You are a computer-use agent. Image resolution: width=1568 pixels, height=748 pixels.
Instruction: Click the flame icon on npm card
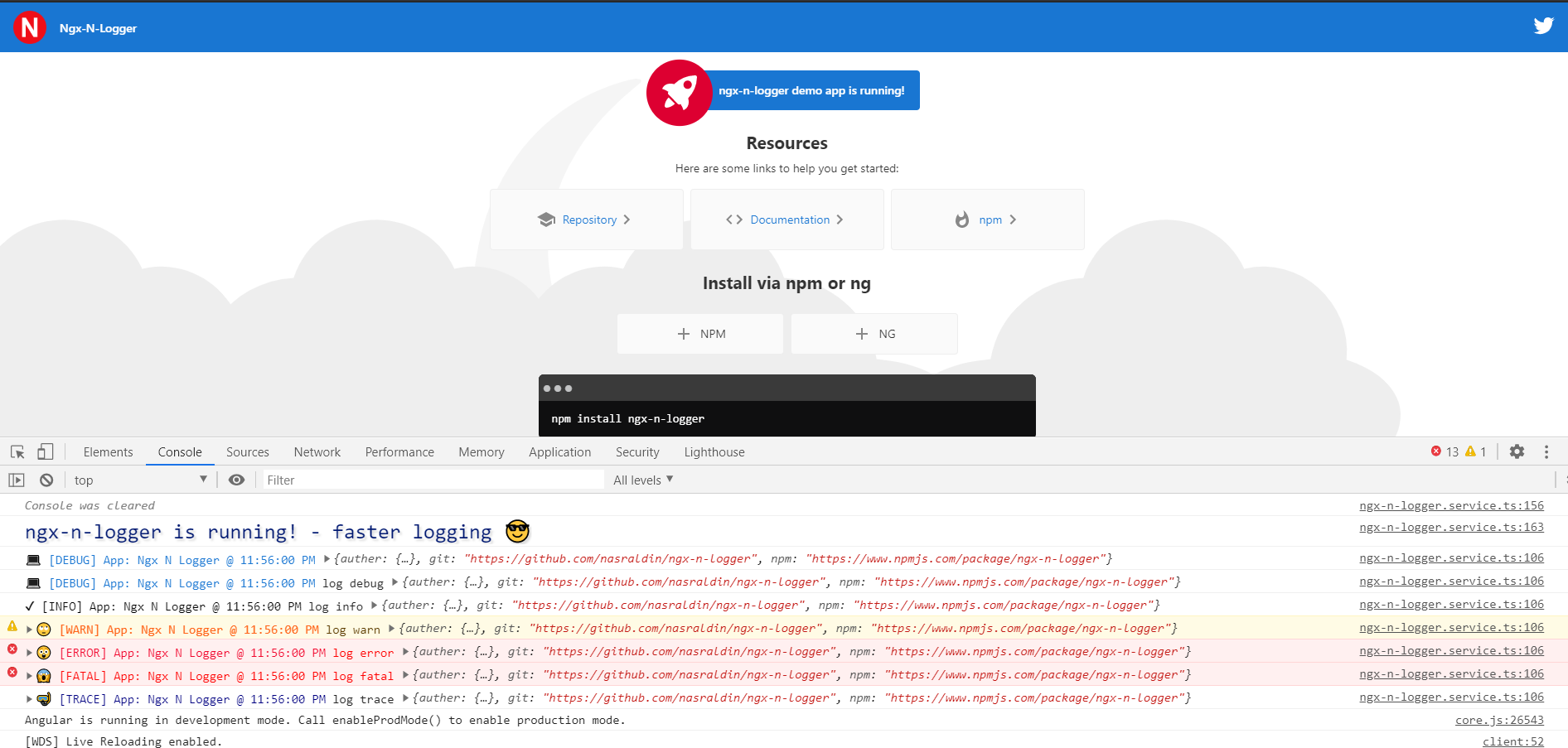pos(962,220)
